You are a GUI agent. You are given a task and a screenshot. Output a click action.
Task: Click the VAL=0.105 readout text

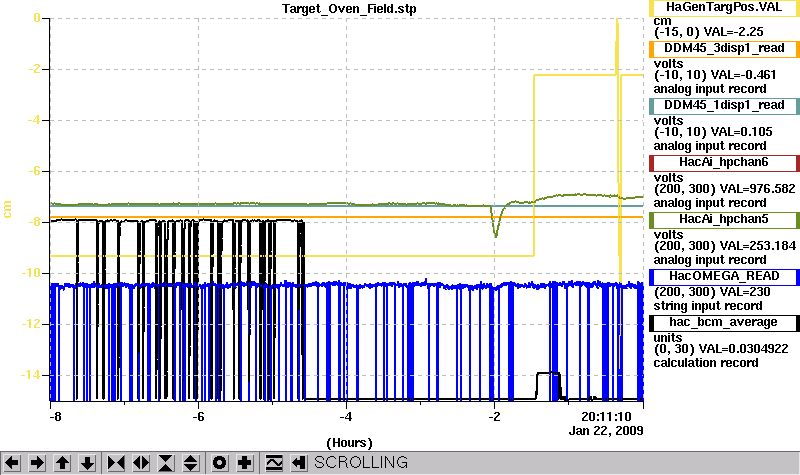coord(741,132)
